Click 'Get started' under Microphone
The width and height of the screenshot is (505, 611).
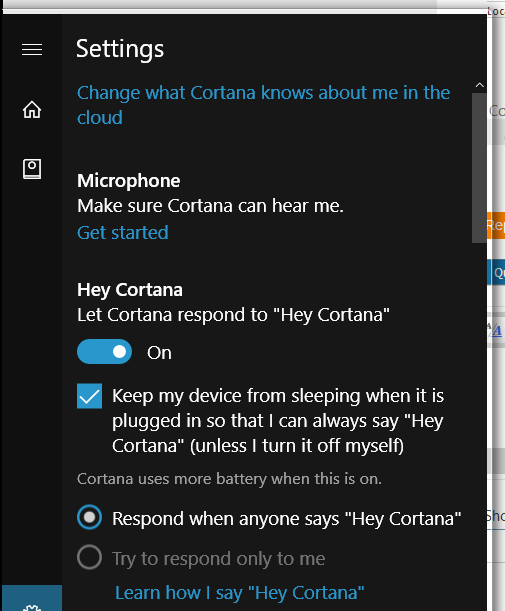click(x=123, y=233)
